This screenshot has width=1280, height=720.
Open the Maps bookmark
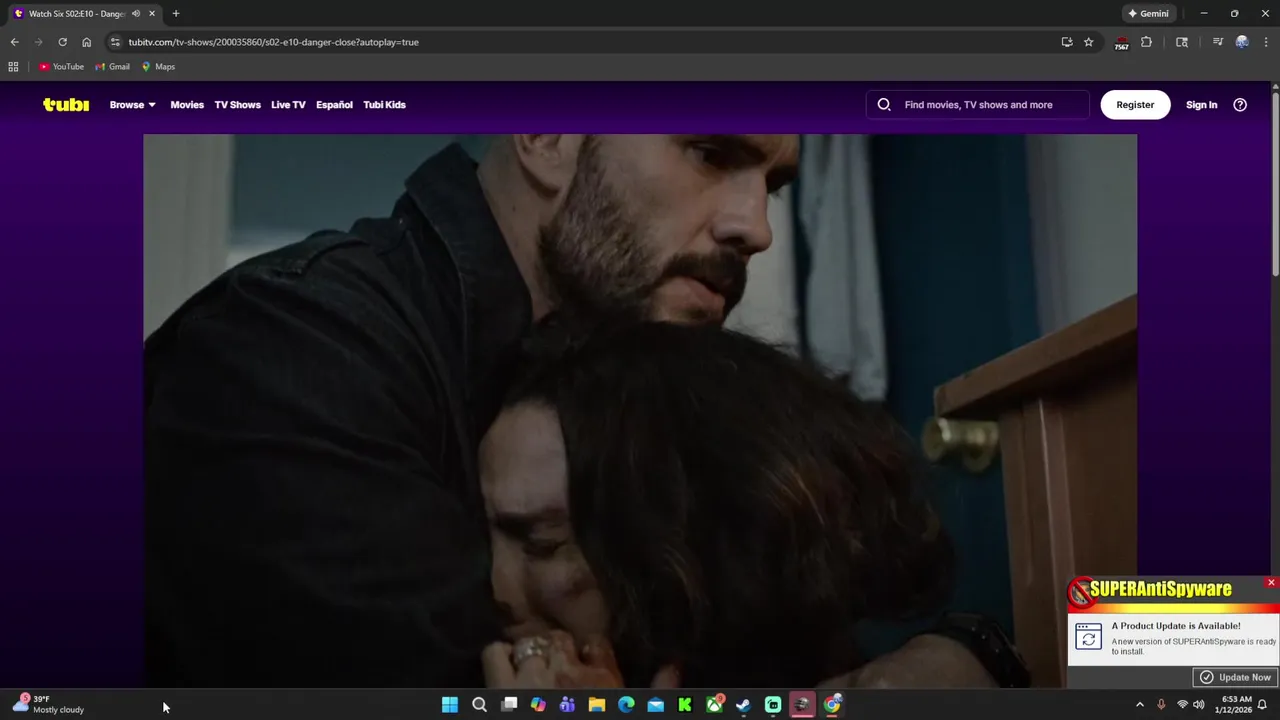pyautogui.click(x=158, y=67)
